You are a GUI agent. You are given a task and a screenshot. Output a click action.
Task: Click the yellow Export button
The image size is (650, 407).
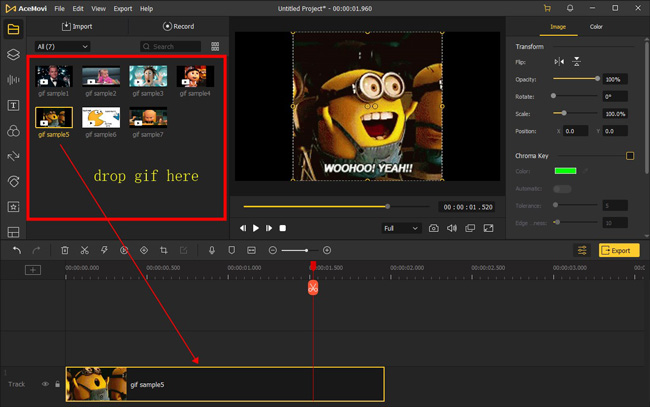point(619,250)
